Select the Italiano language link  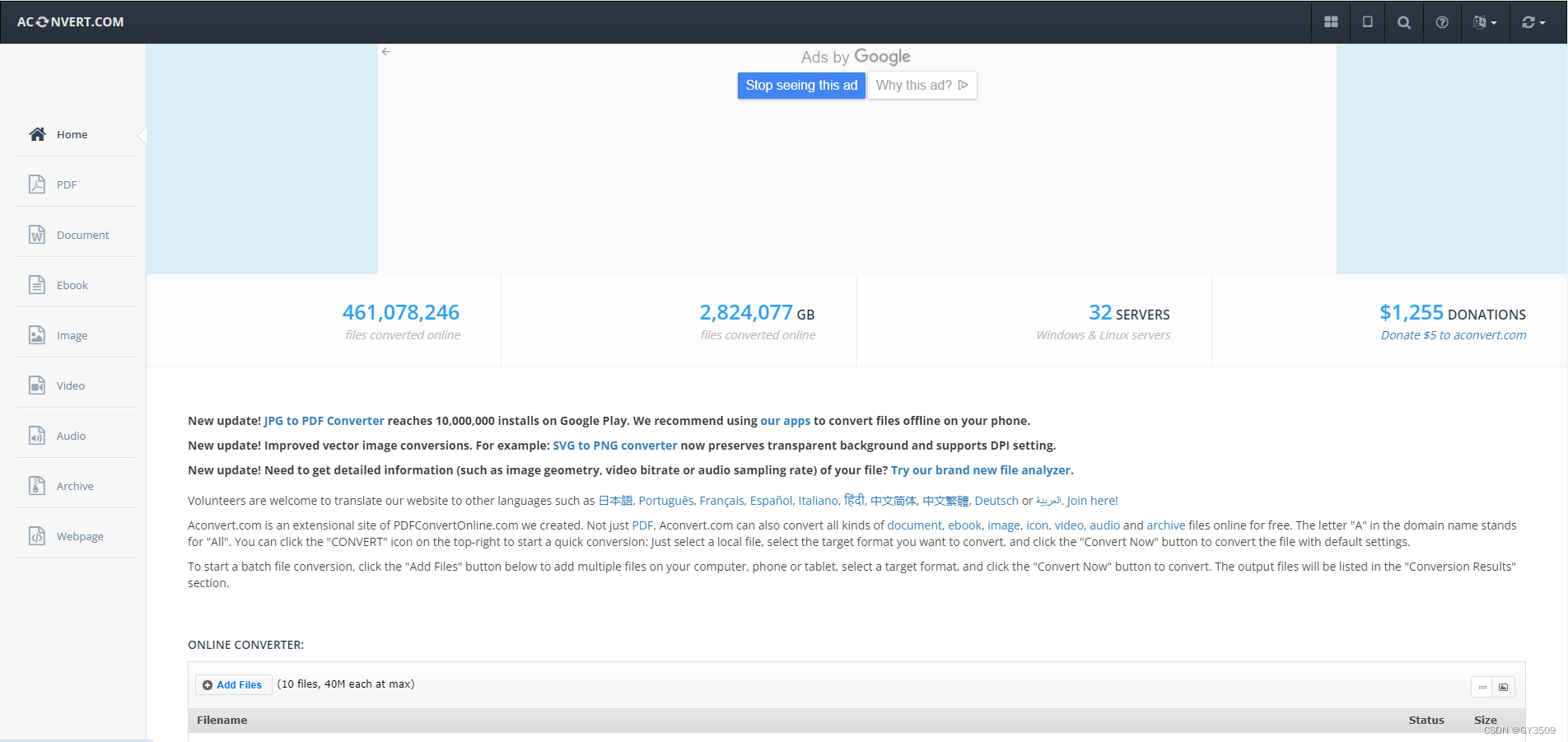818,501
